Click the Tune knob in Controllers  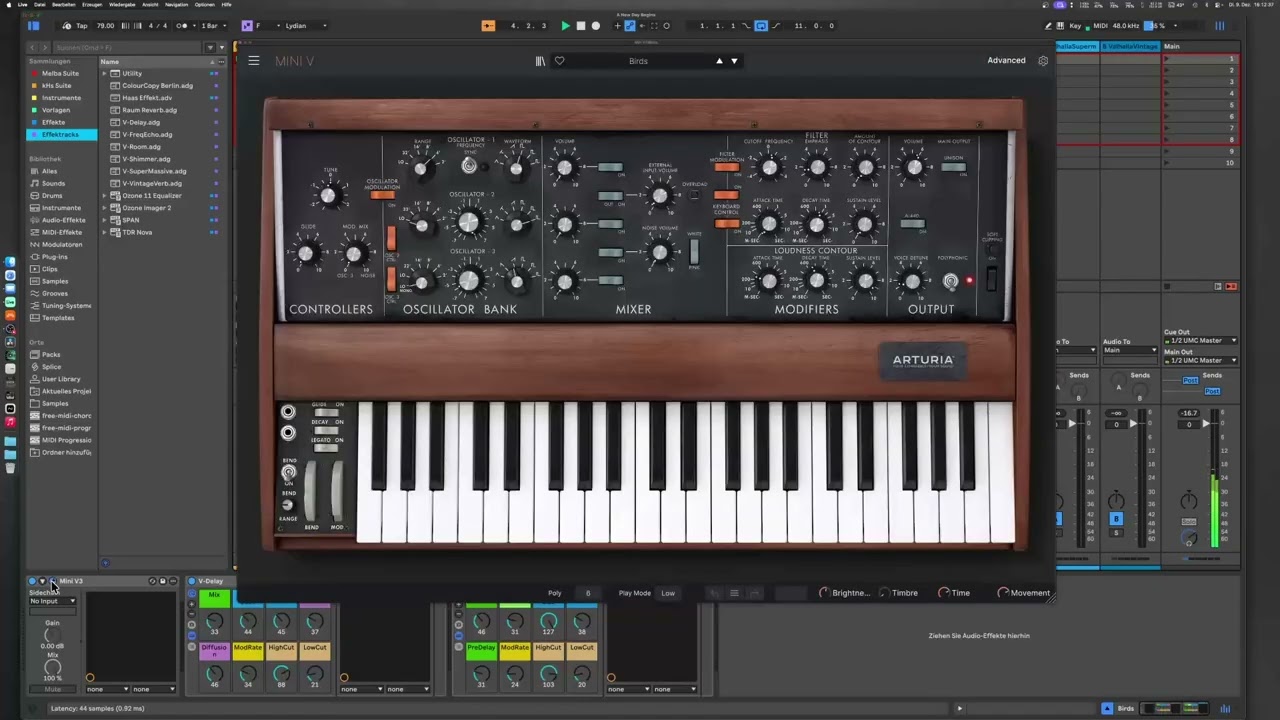pyautogui.click(x=328, y=196)
